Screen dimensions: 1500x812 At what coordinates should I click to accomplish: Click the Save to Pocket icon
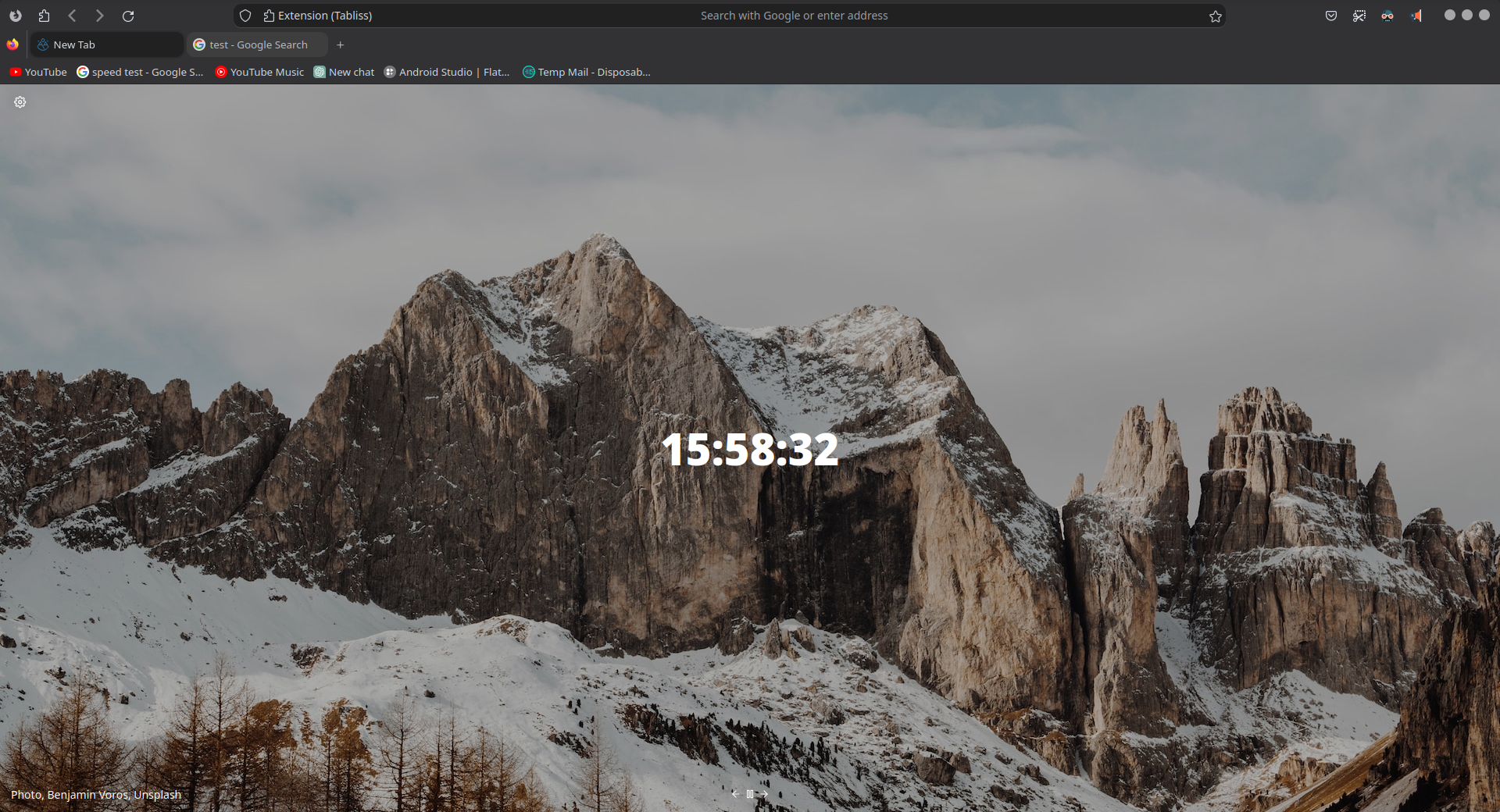[x=1331, y=16]
